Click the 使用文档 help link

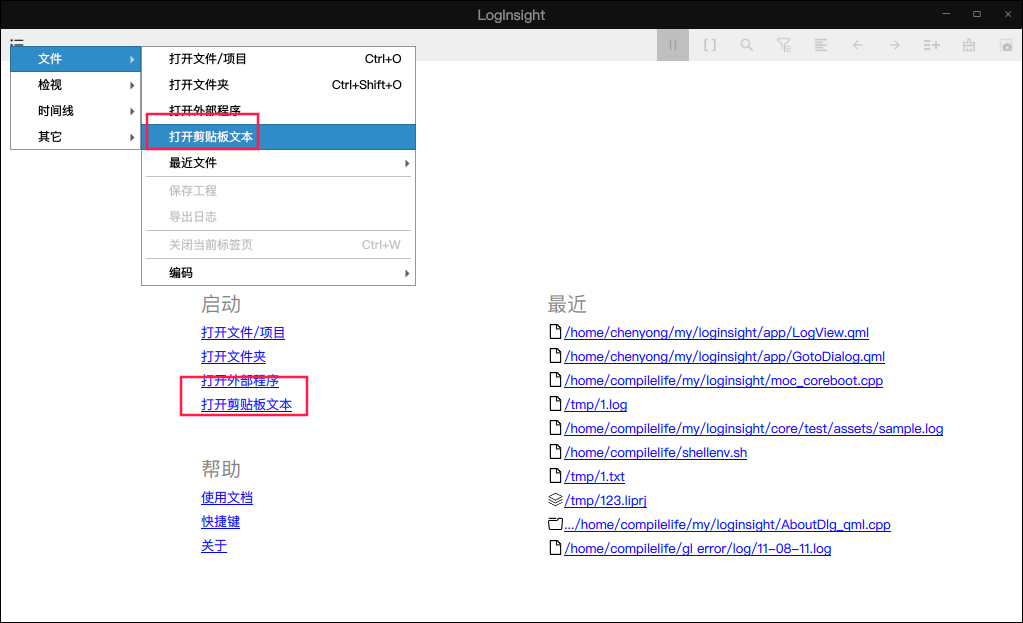point(227,498)
